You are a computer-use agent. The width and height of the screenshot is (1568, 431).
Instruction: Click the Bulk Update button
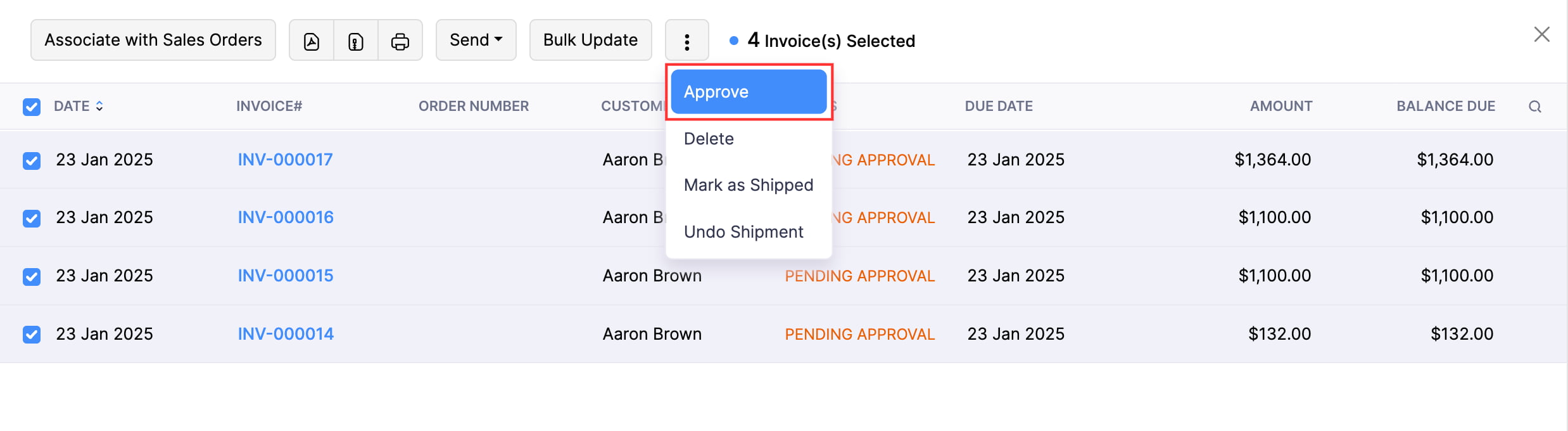(590, 40)
